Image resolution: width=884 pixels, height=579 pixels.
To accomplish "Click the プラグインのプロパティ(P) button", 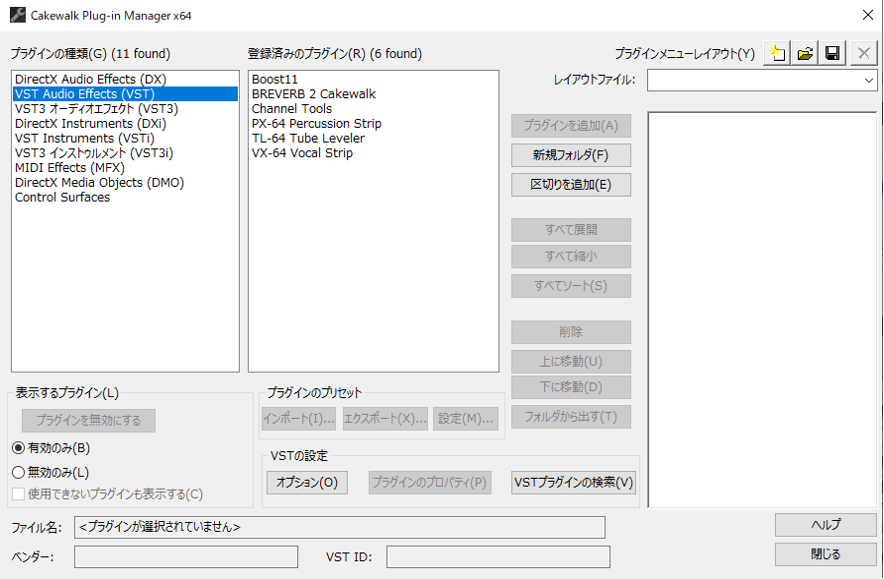I will (430, 483).
